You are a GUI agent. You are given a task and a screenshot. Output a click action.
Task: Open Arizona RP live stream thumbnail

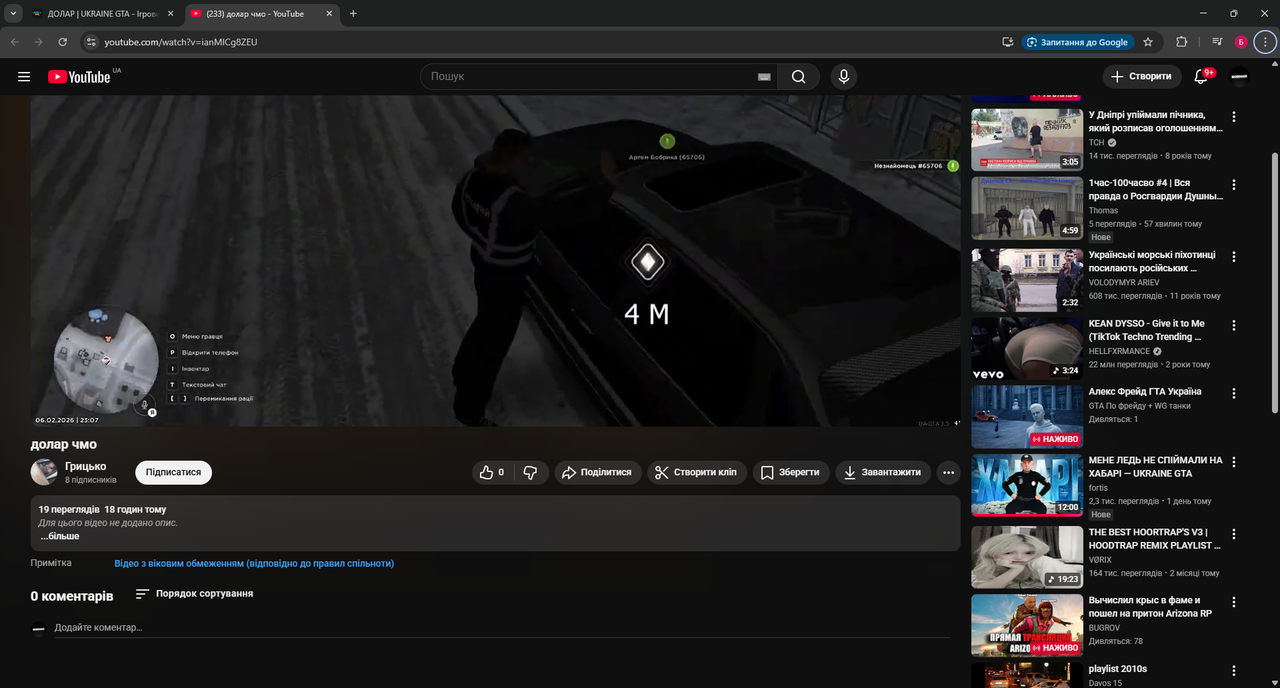pos(1027,625)
